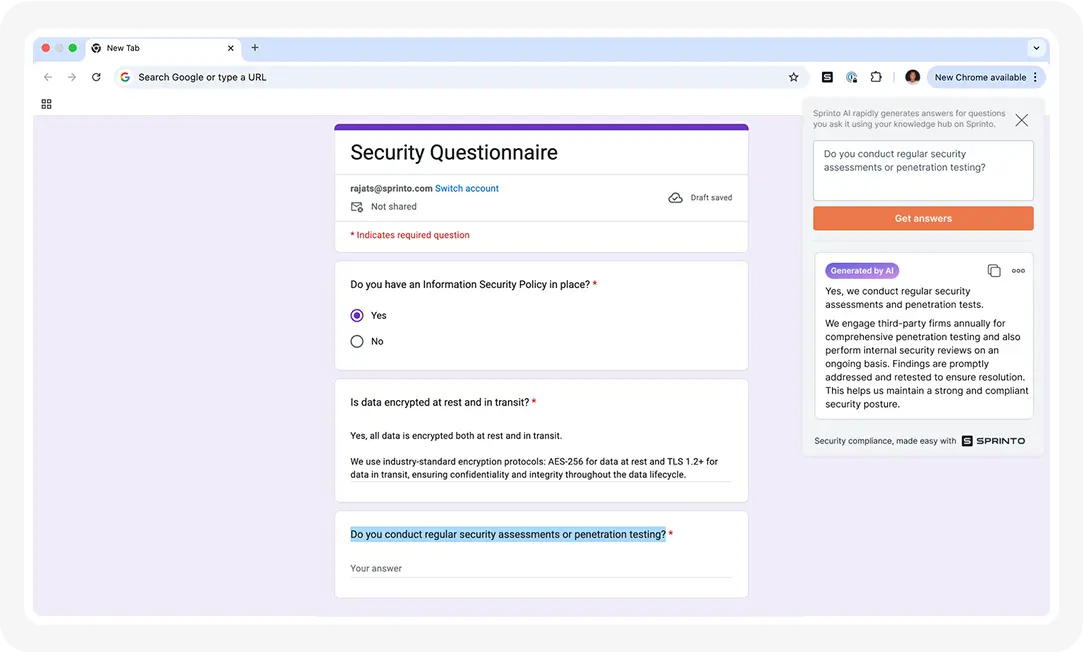Screen dimensions: 1083x652
Task: Open the three-dot options on AI answer
Action: click(1018, 271)
